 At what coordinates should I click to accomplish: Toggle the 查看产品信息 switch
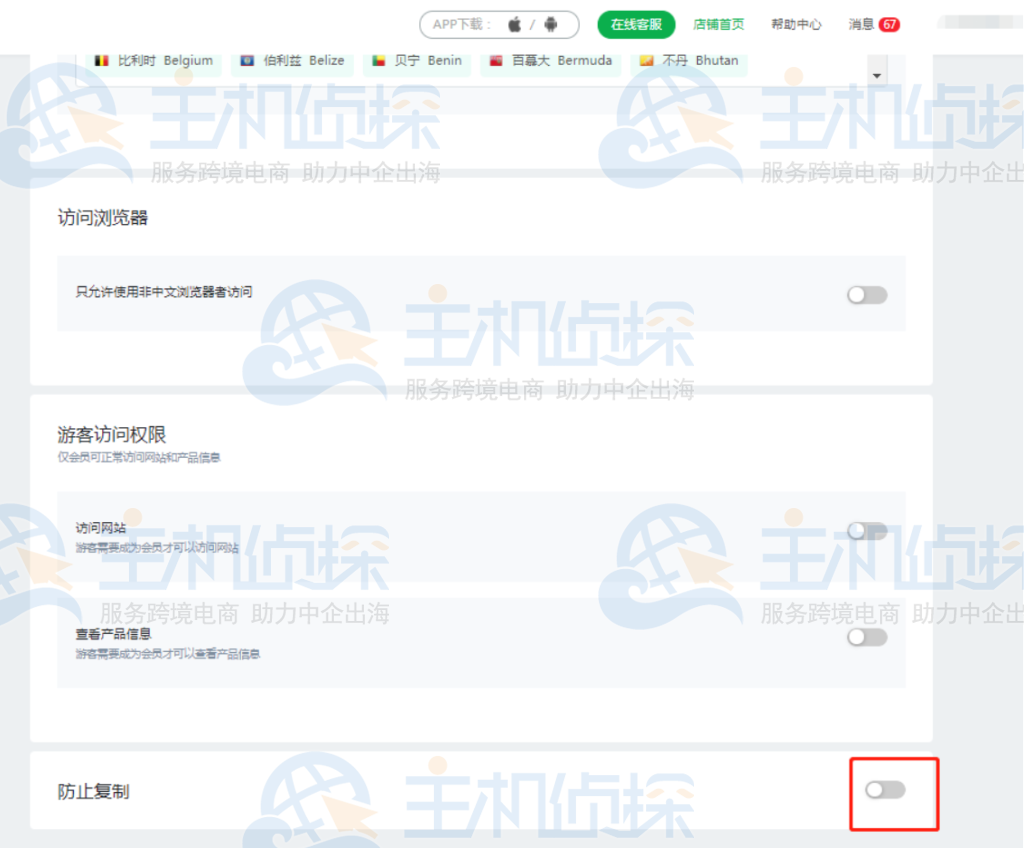coord(866,637)
